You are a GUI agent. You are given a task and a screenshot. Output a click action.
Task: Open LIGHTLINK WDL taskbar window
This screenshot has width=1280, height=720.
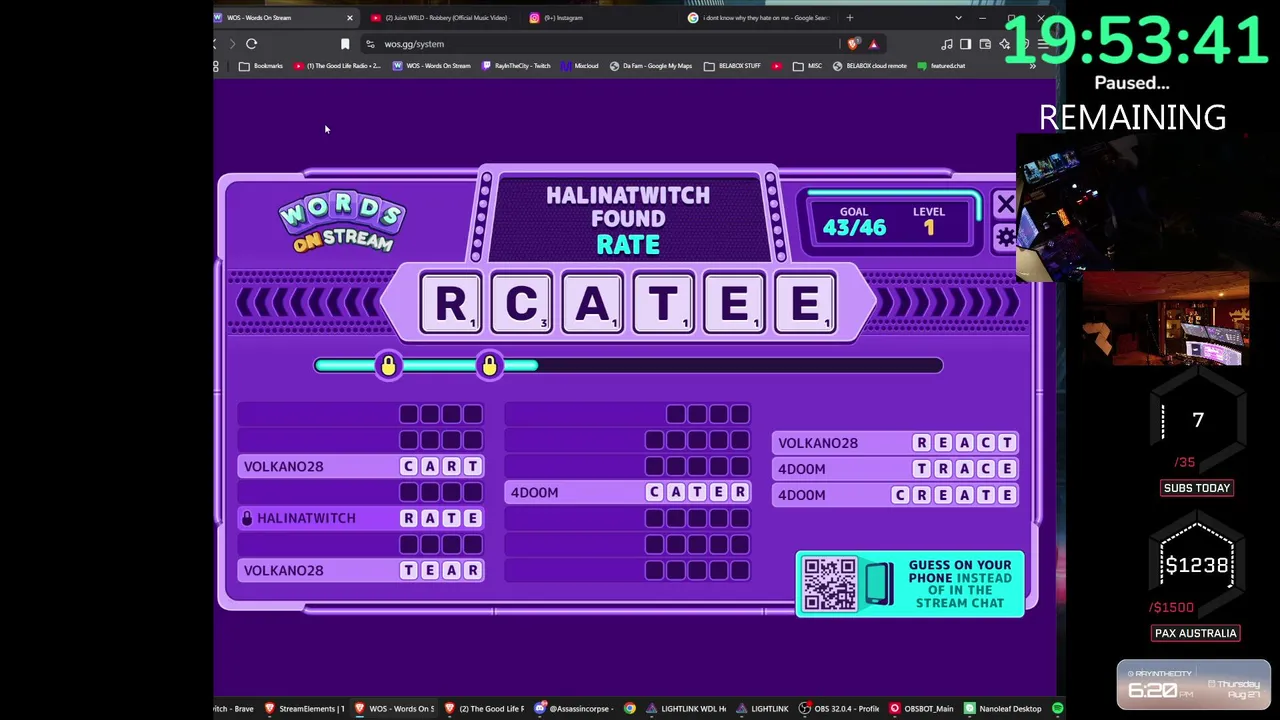pyautogui.click(x=686, y=709)
